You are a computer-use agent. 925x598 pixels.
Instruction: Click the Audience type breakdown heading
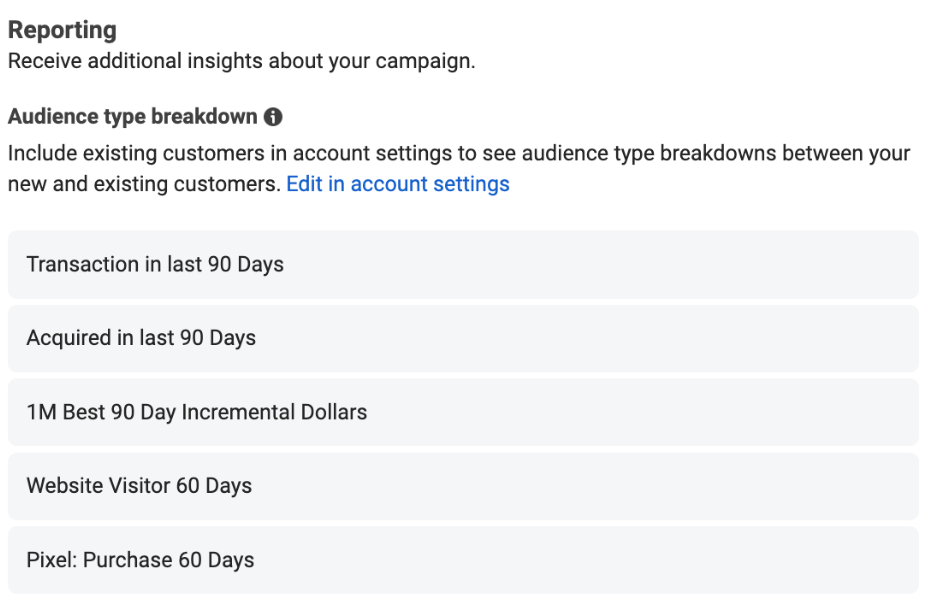(x=133, y=117)
